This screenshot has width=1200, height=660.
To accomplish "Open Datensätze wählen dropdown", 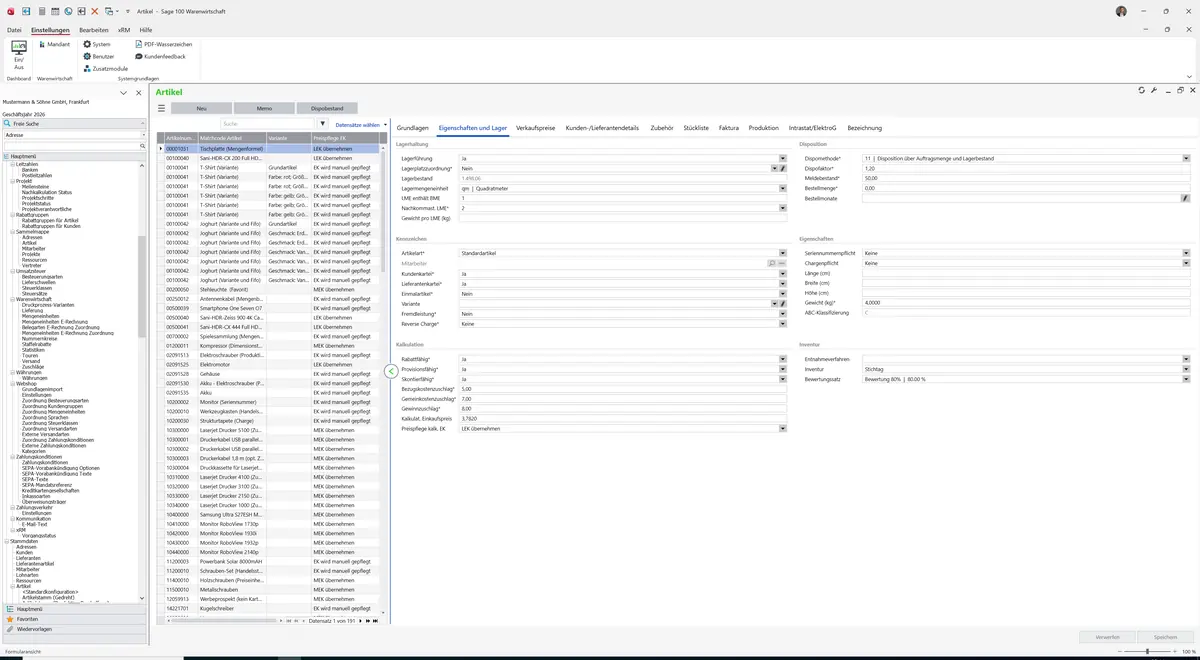I will [x=361, y=125].
